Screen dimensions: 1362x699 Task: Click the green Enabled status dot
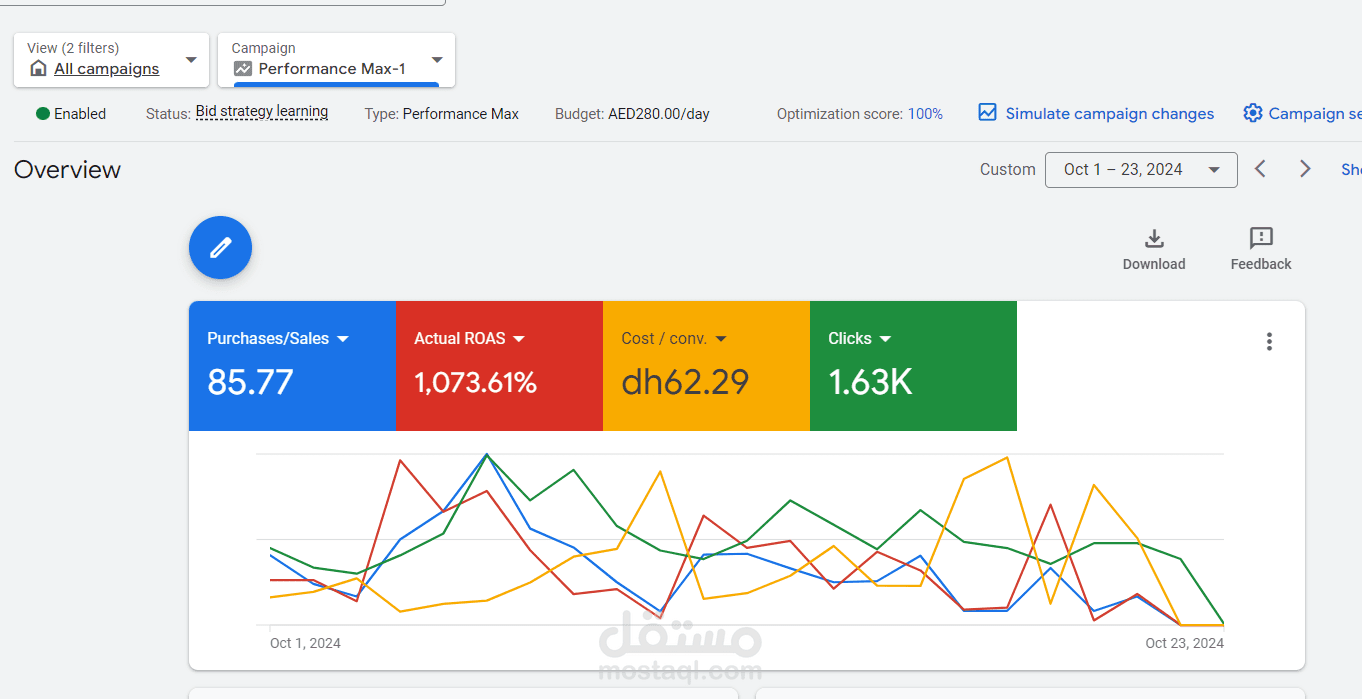pos(43,114)
